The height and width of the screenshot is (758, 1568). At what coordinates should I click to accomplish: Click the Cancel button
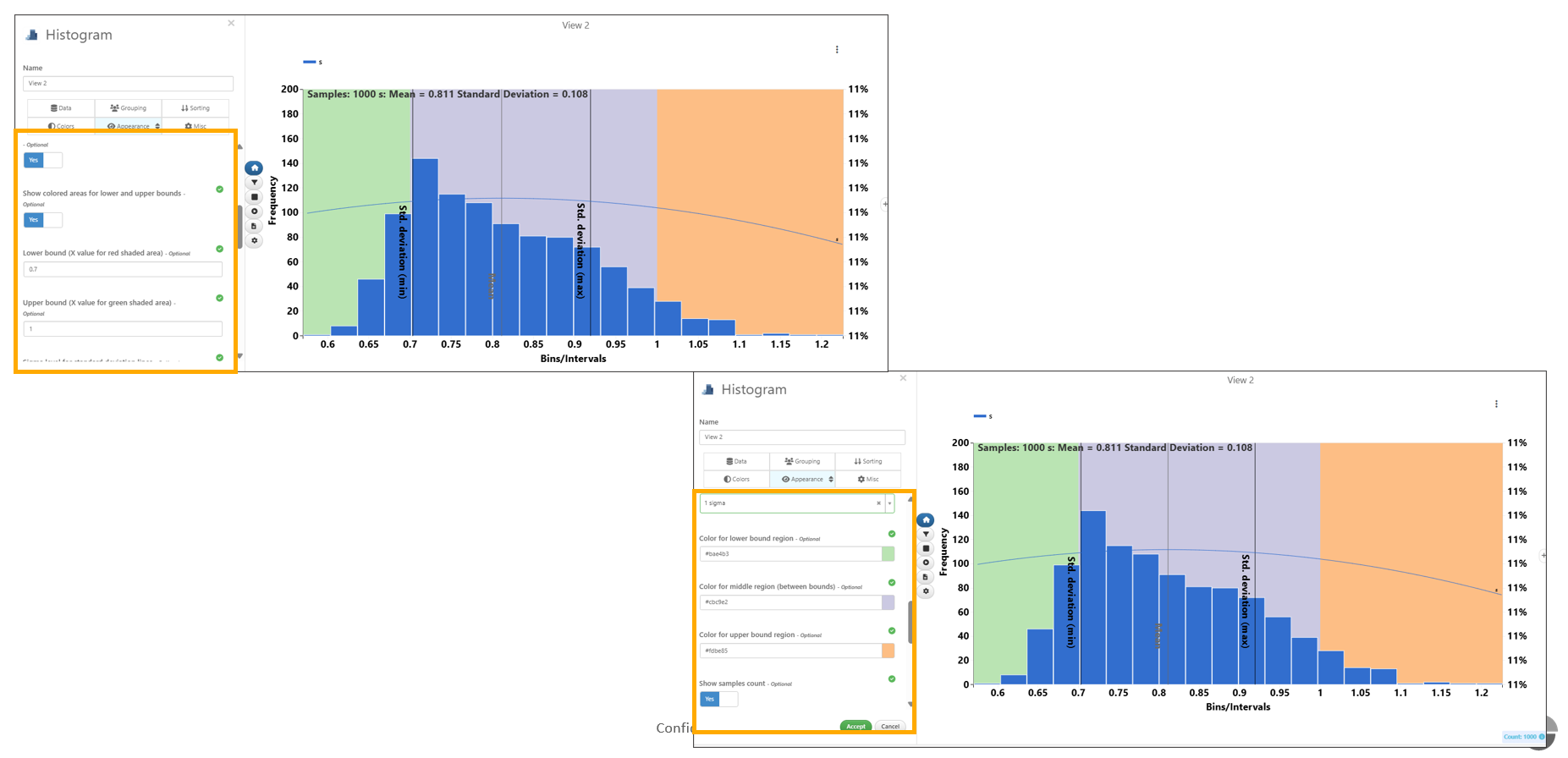890,726
